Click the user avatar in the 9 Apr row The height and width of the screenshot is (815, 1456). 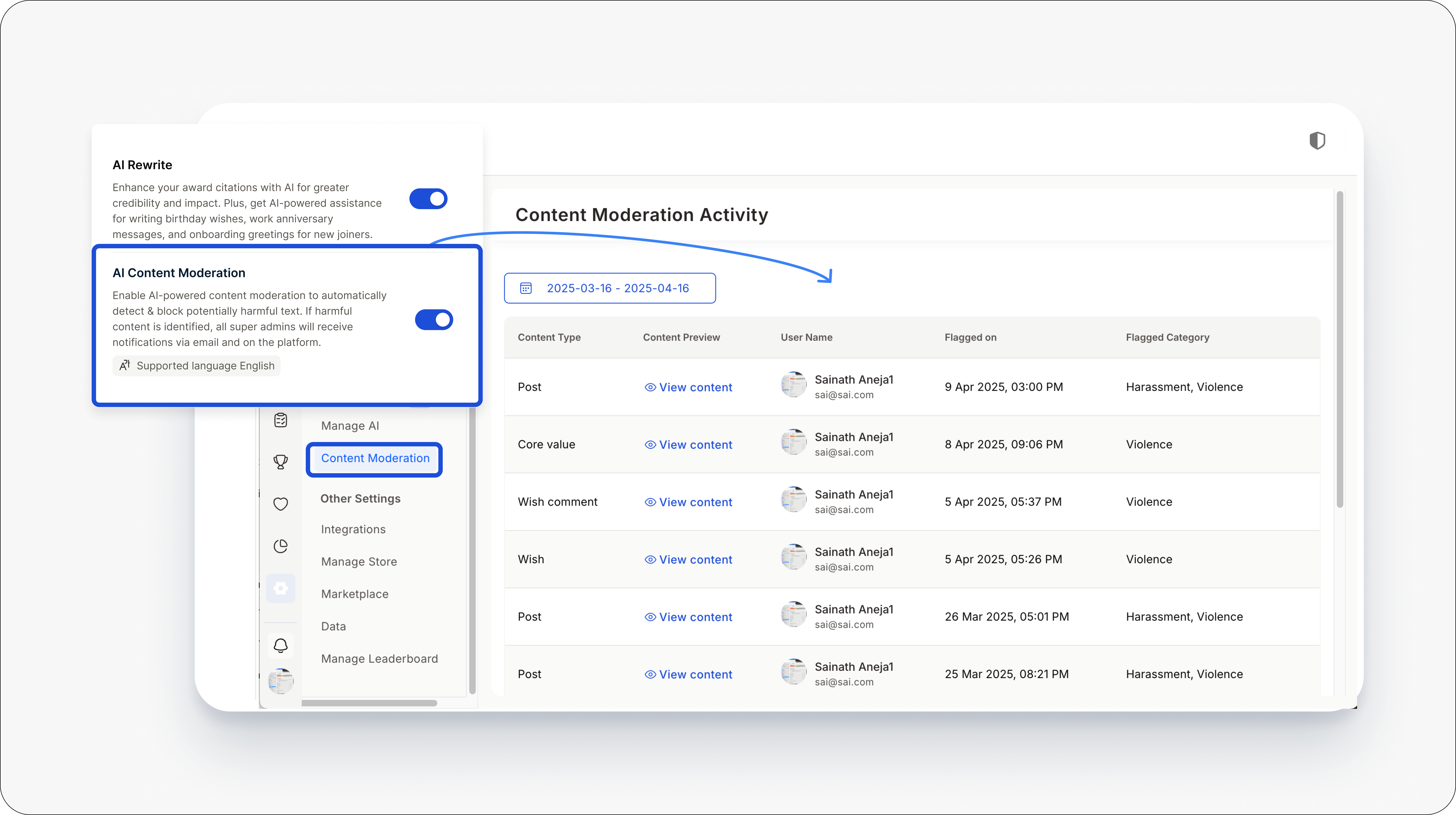pos(794,385)
